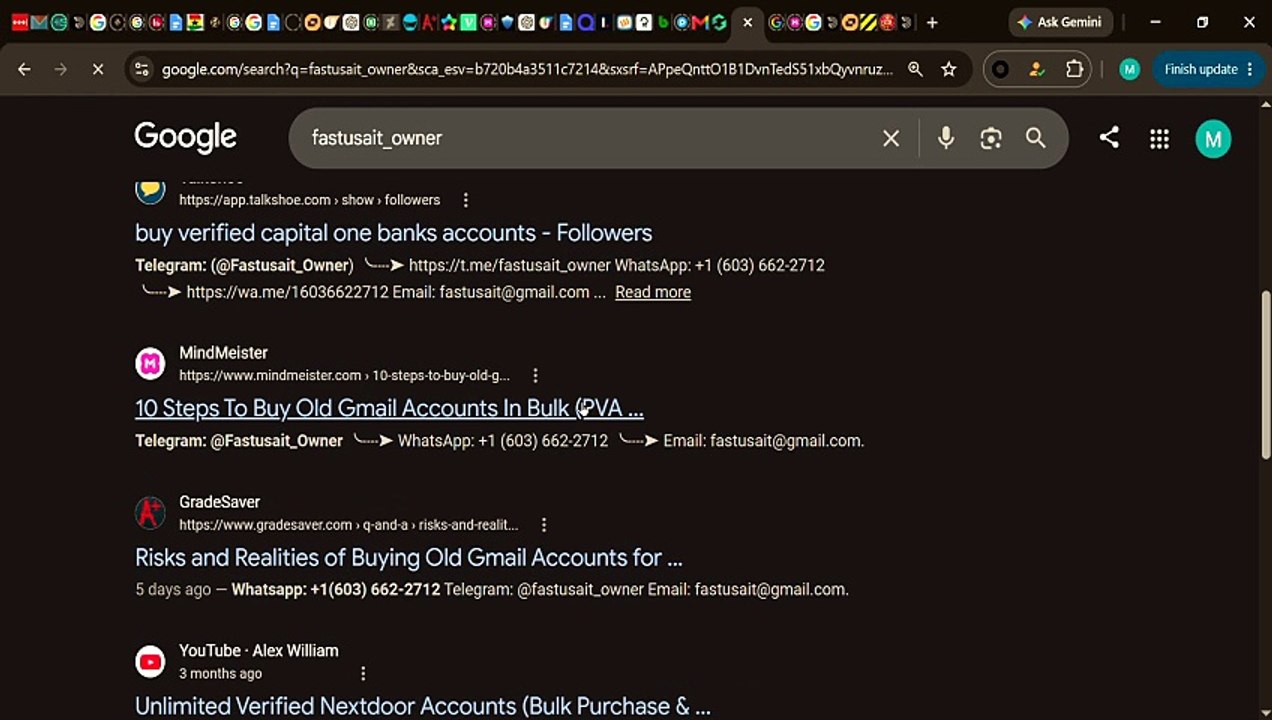Go back with the browser back arrow
Screen dimensions: 1272x720
[24, 69]
